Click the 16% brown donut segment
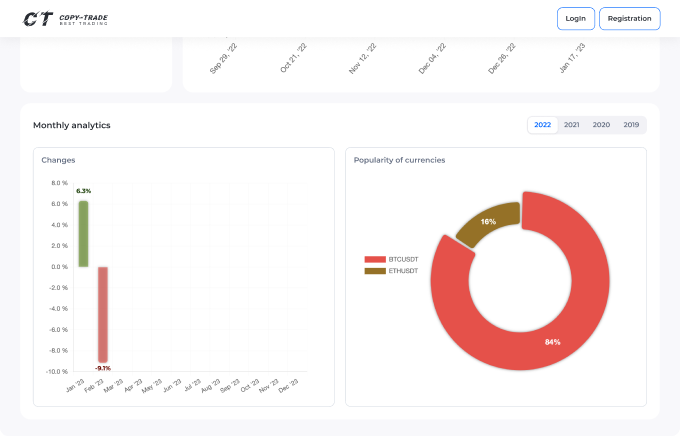The image size is (680, 437). (488, 223)
